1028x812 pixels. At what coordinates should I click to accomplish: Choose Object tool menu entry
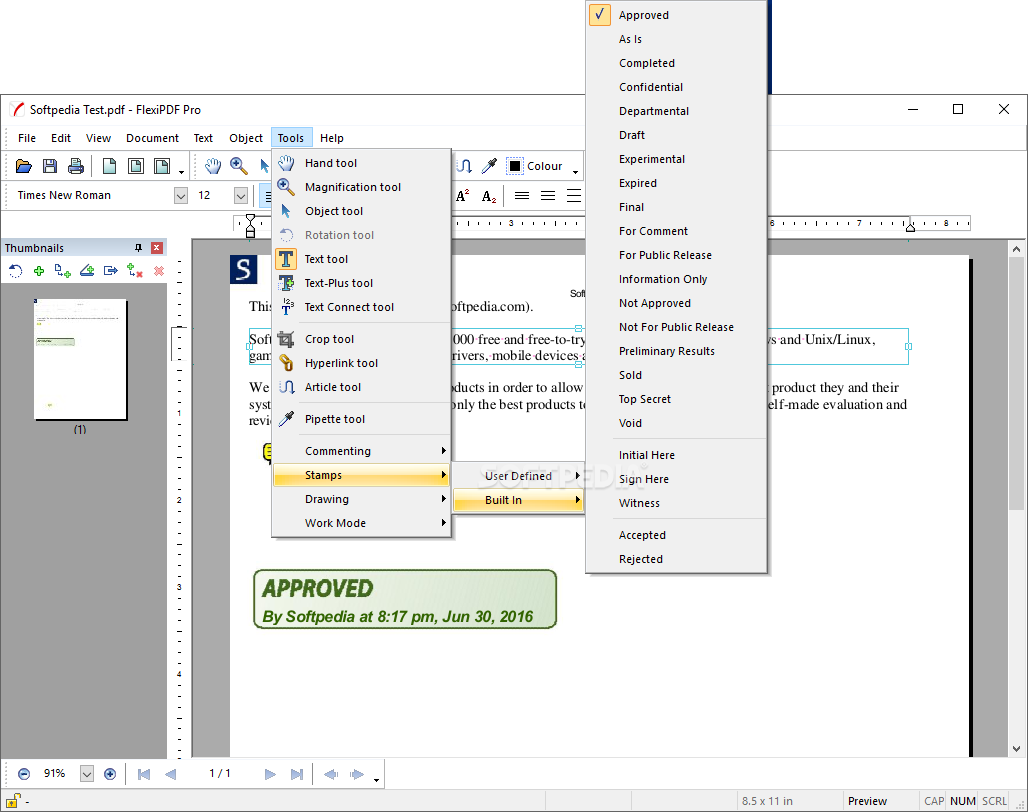[x=361, y=211]
